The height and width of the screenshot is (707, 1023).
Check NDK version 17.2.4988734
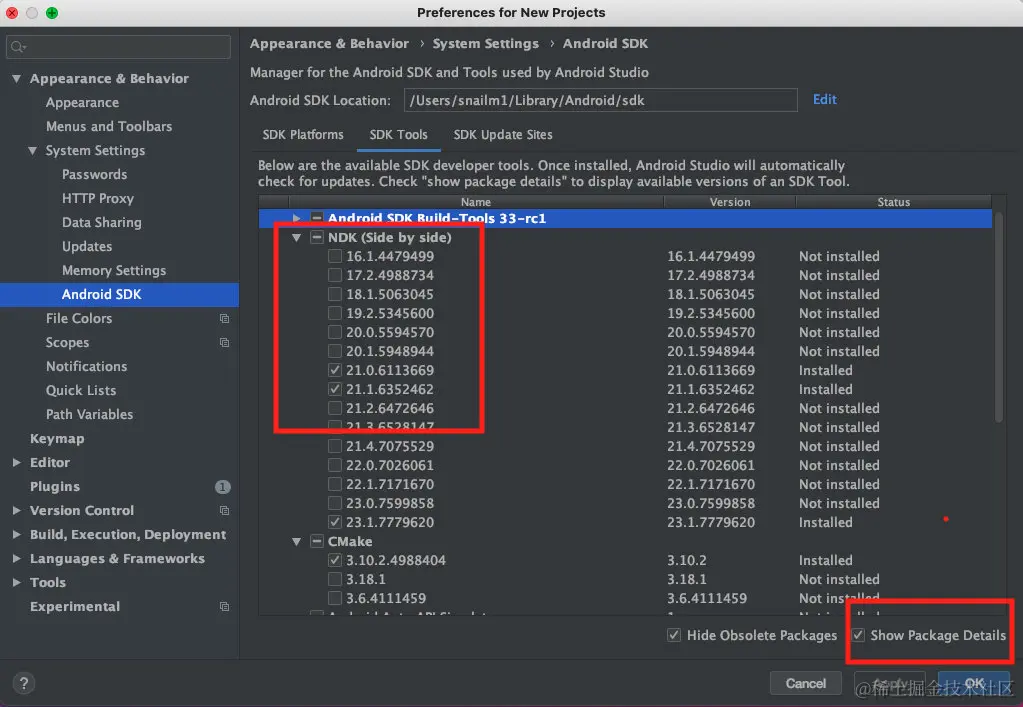point(335,275)
